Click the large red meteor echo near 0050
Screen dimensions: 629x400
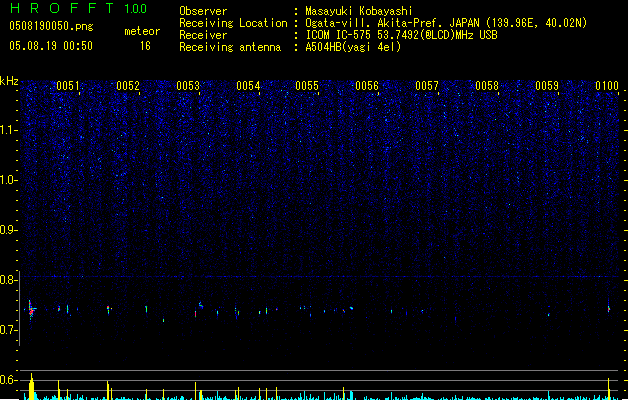click(x=31, y=309)
